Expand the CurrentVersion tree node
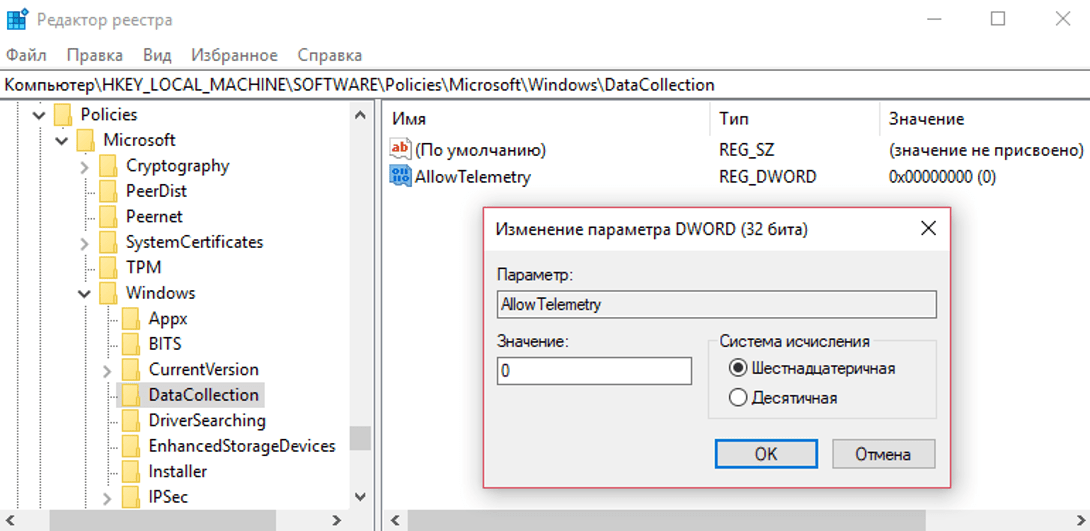The height and width of the screenshot is (531, 1090). point(108,370)
